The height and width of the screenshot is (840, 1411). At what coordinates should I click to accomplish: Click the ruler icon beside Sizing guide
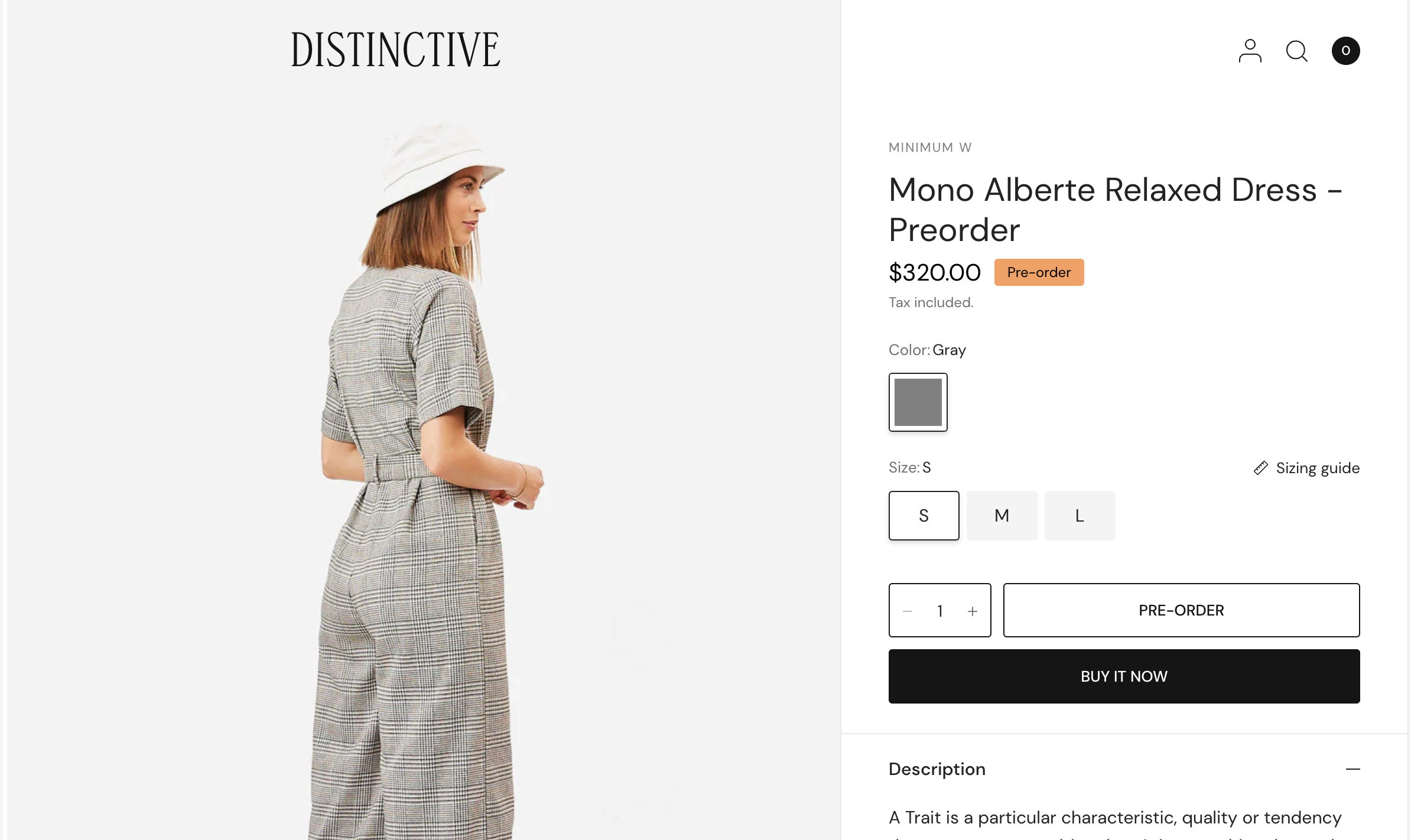[x=1260, y=468]
